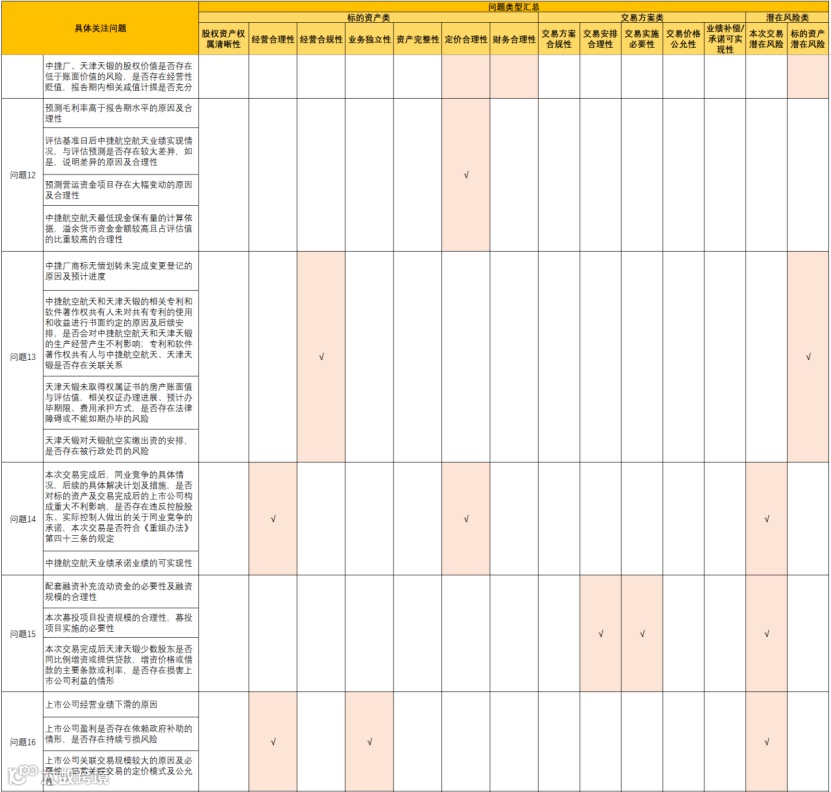
Task: Click 问题16 check mark under 经营合理性
Action: point(273,742)
